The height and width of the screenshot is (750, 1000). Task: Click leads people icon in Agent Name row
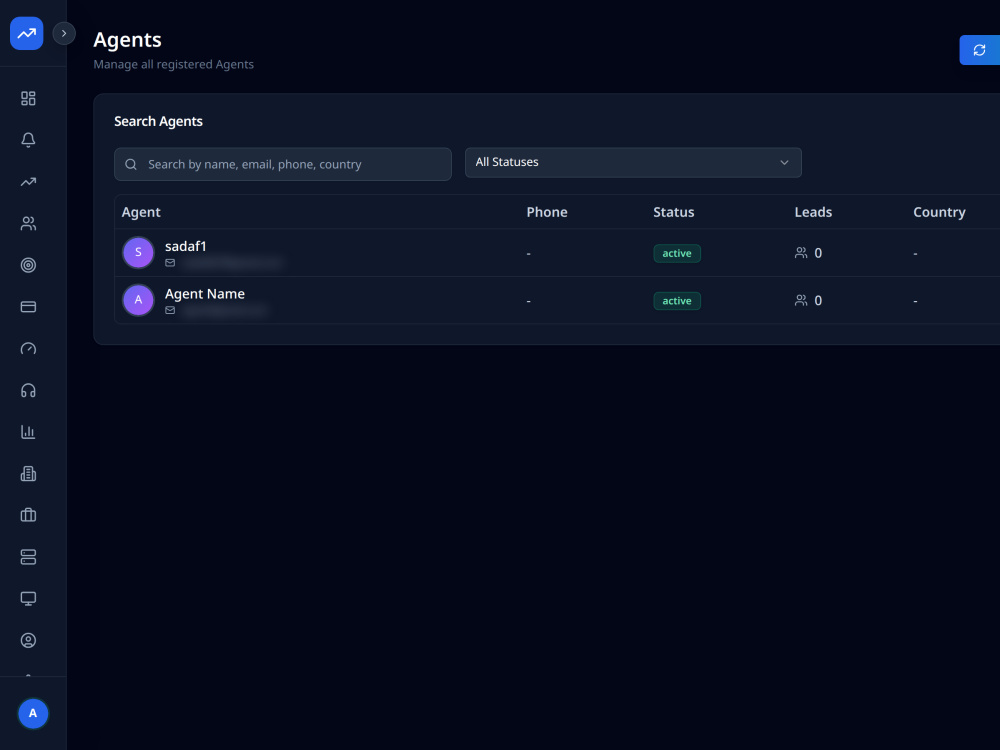pos(801,300)
